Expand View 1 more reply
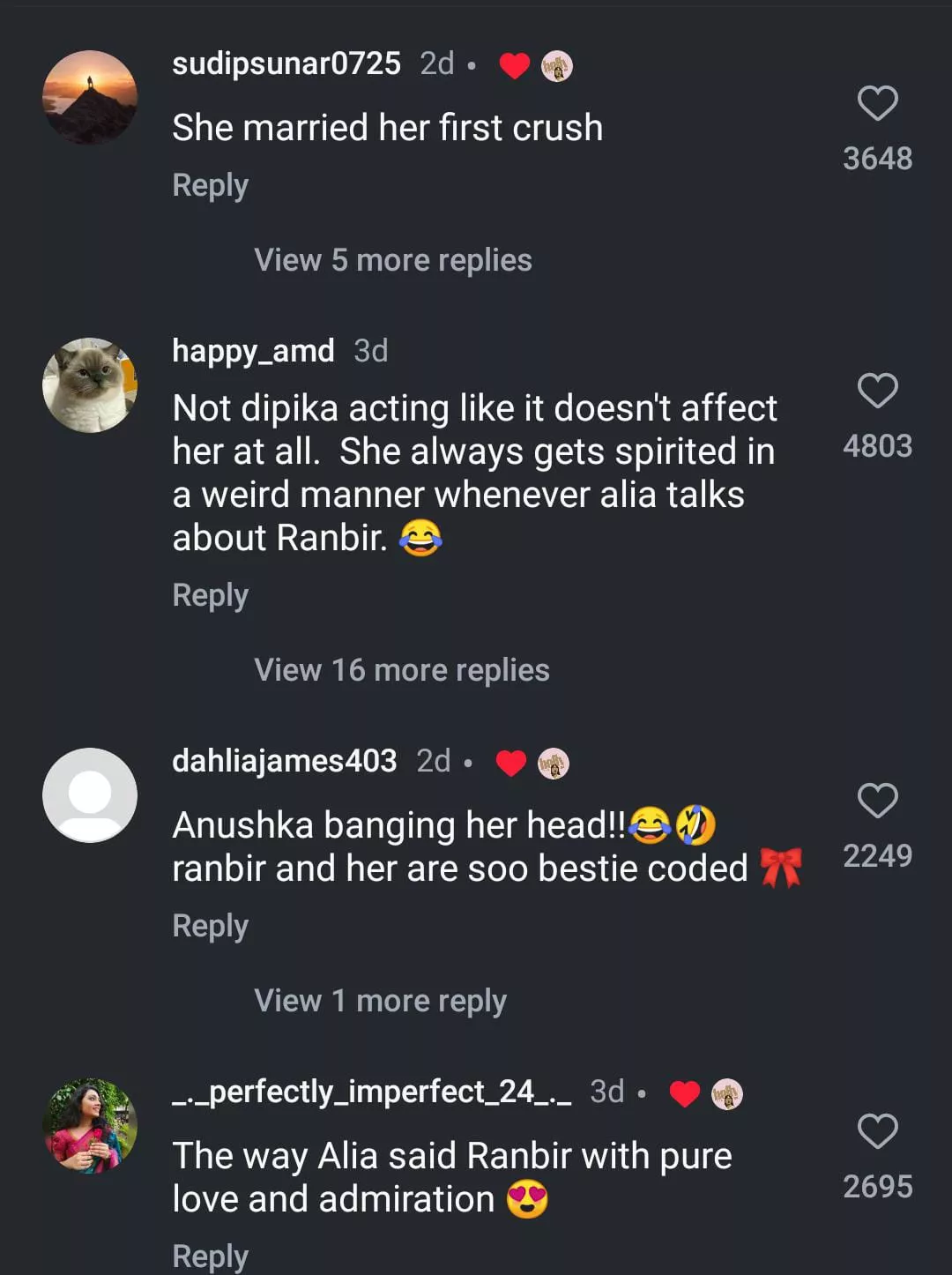This screenshot has width=952, height=1275. coord(380,1001)
